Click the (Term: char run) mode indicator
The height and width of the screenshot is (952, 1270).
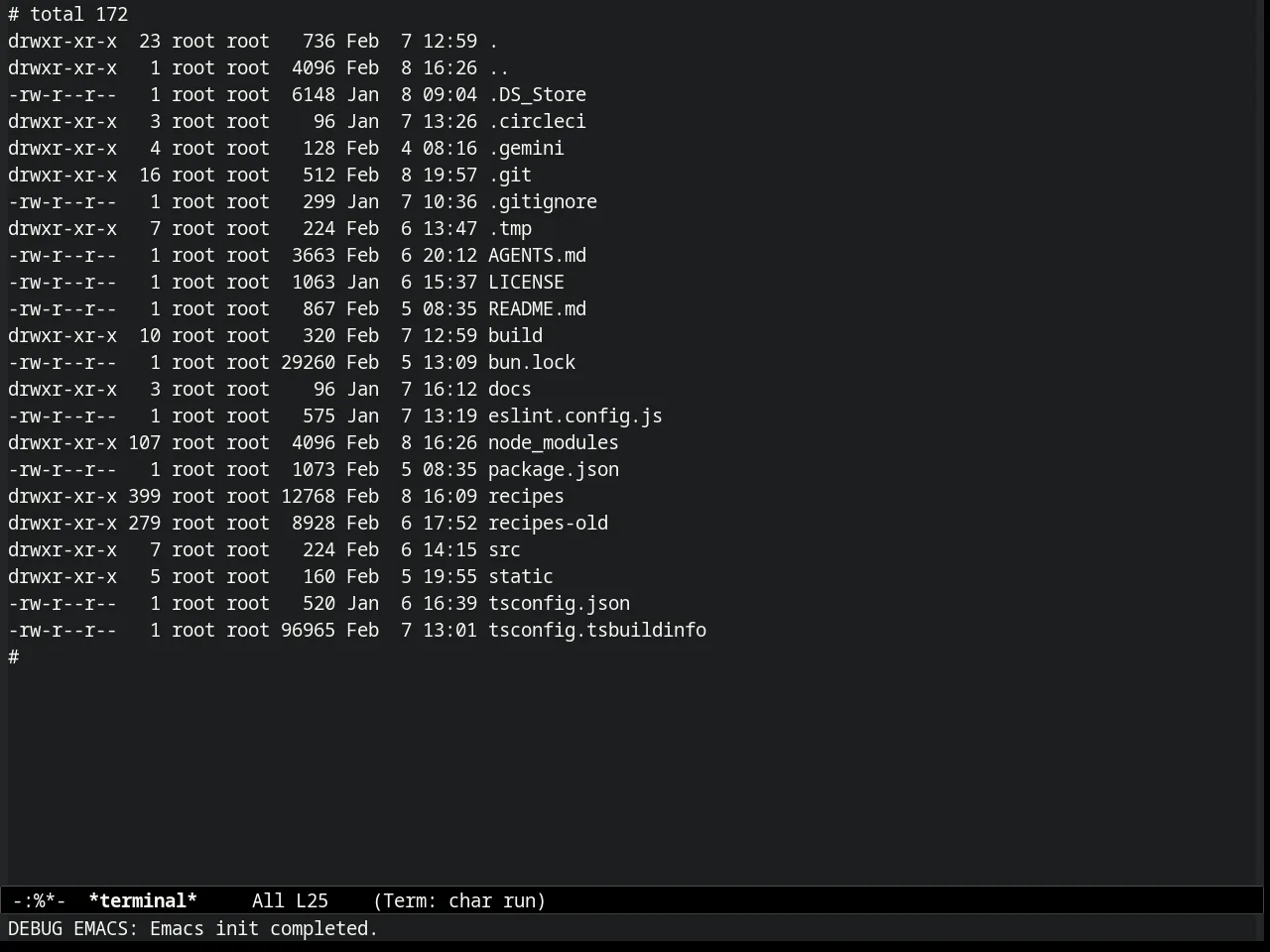coord(459,900)
